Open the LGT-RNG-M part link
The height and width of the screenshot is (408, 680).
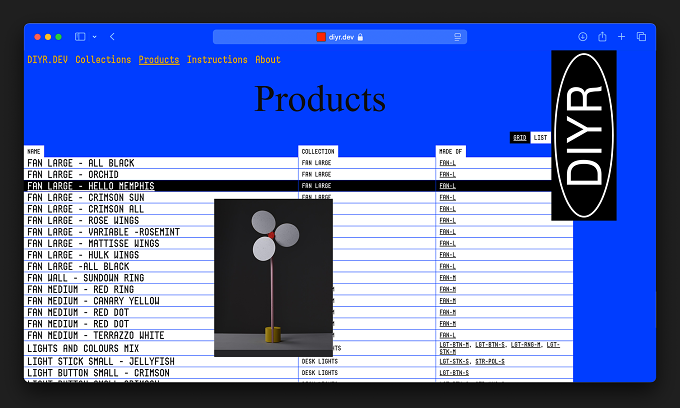coord(525,345)
